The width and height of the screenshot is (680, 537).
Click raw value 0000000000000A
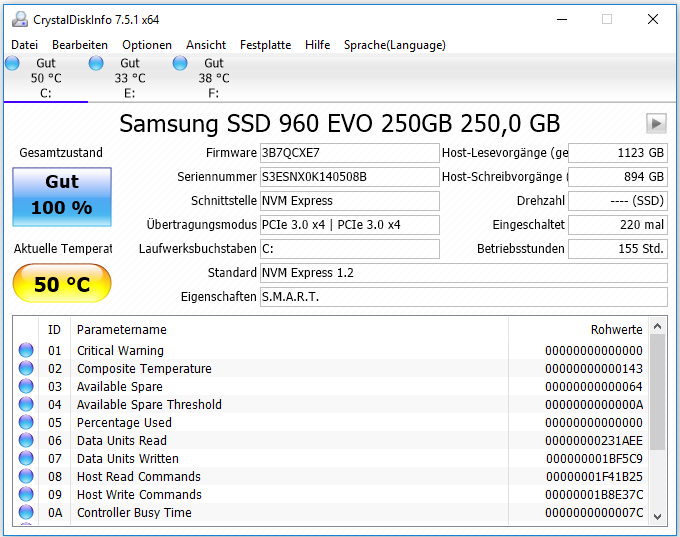click(594, 405)
